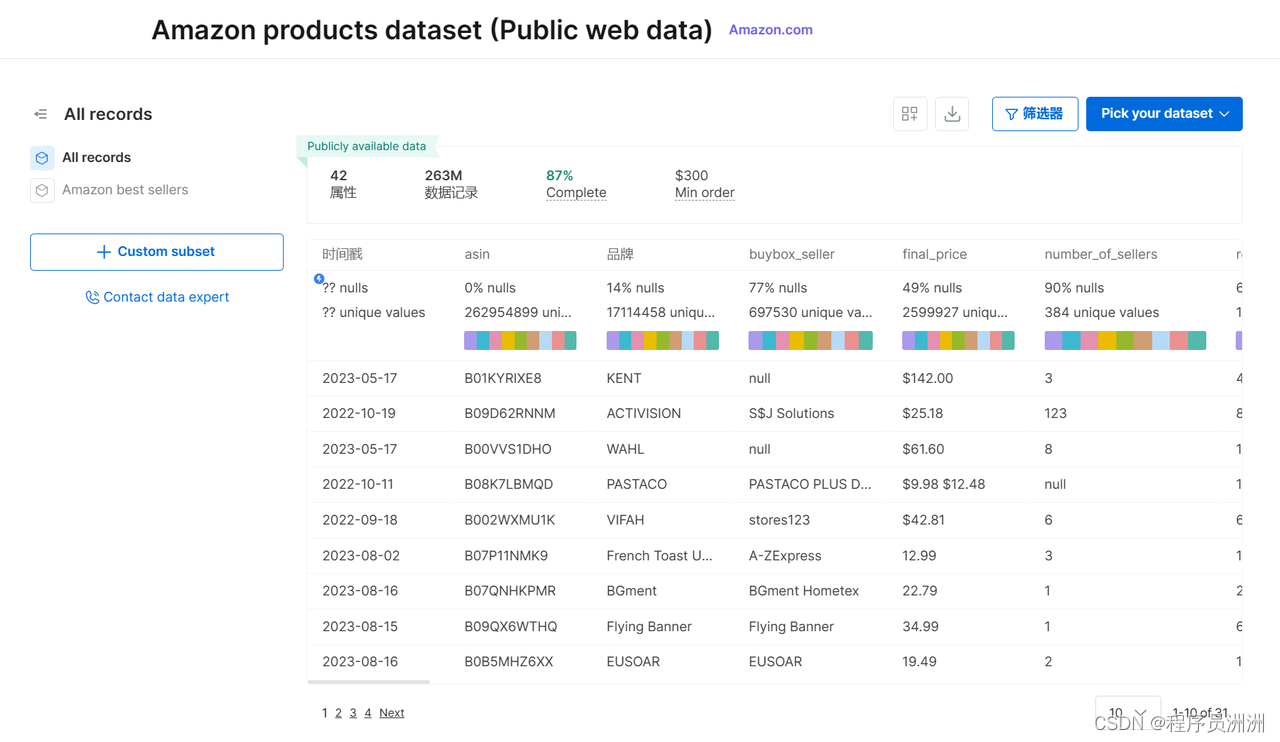The height and width of the screenshot is (742, 1280).
Task: Click the phone icon beside Contact data expert
Action: [92, 297]
